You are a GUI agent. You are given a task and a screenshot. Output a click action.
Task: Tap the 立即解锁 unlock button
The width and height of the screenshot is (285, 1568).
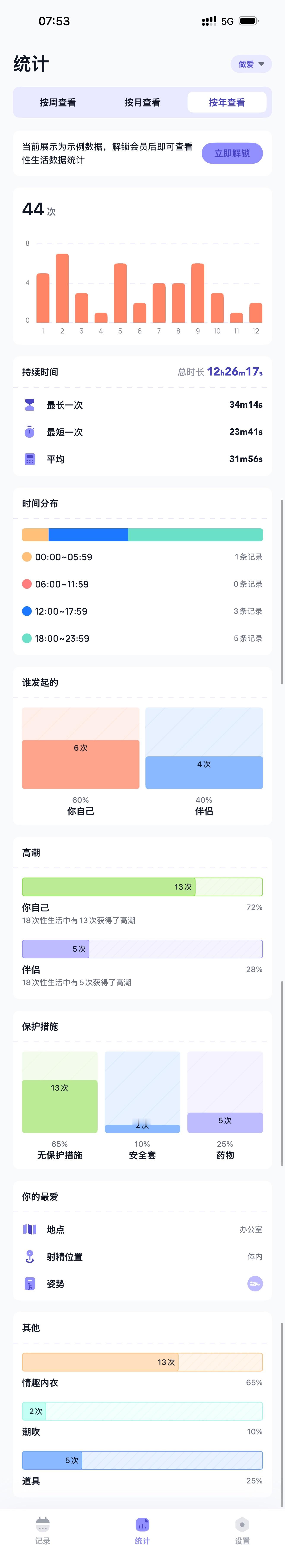(232, 153)
